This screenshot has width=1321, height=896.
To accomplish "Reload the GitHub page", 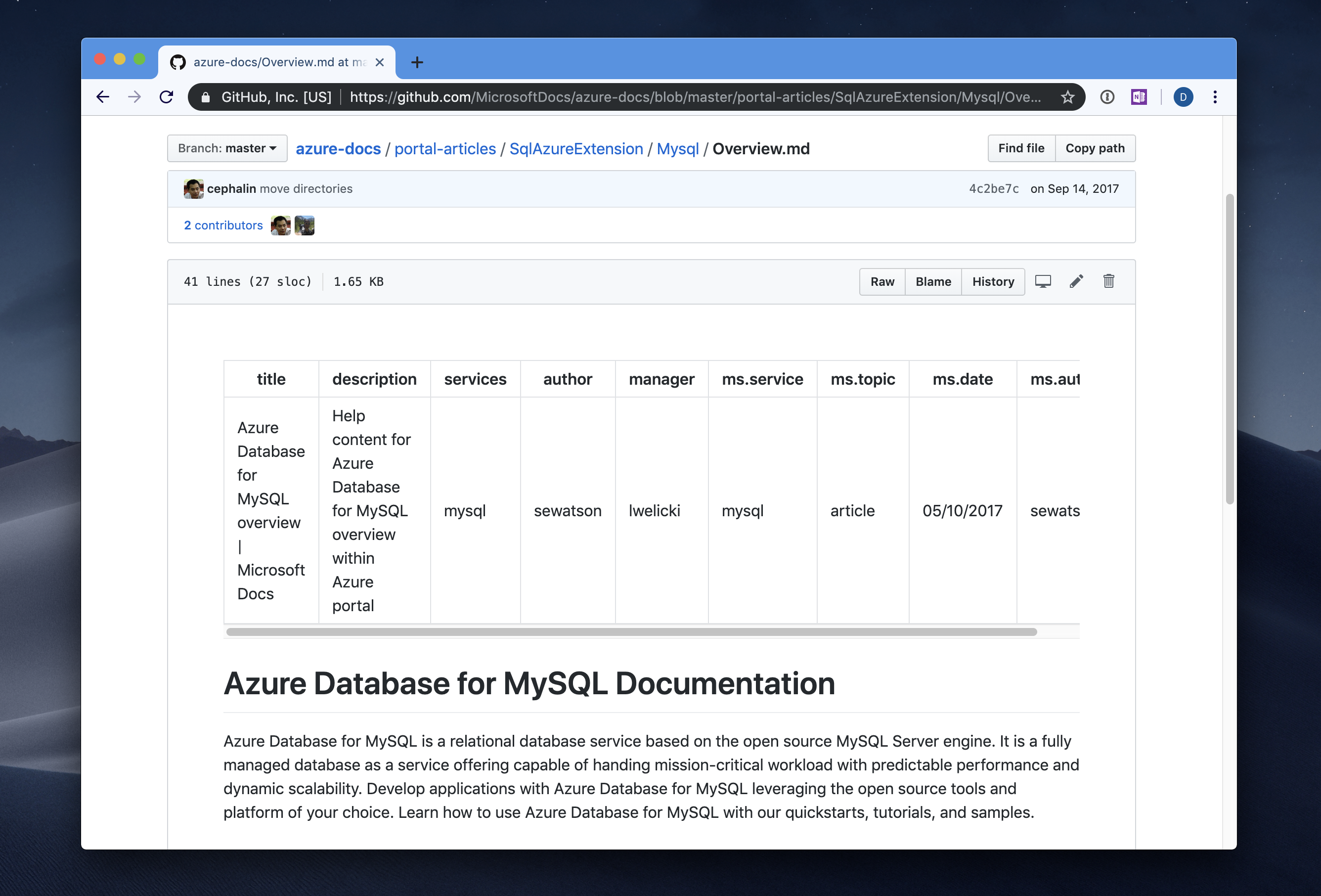I will click(x=166, y=96).
